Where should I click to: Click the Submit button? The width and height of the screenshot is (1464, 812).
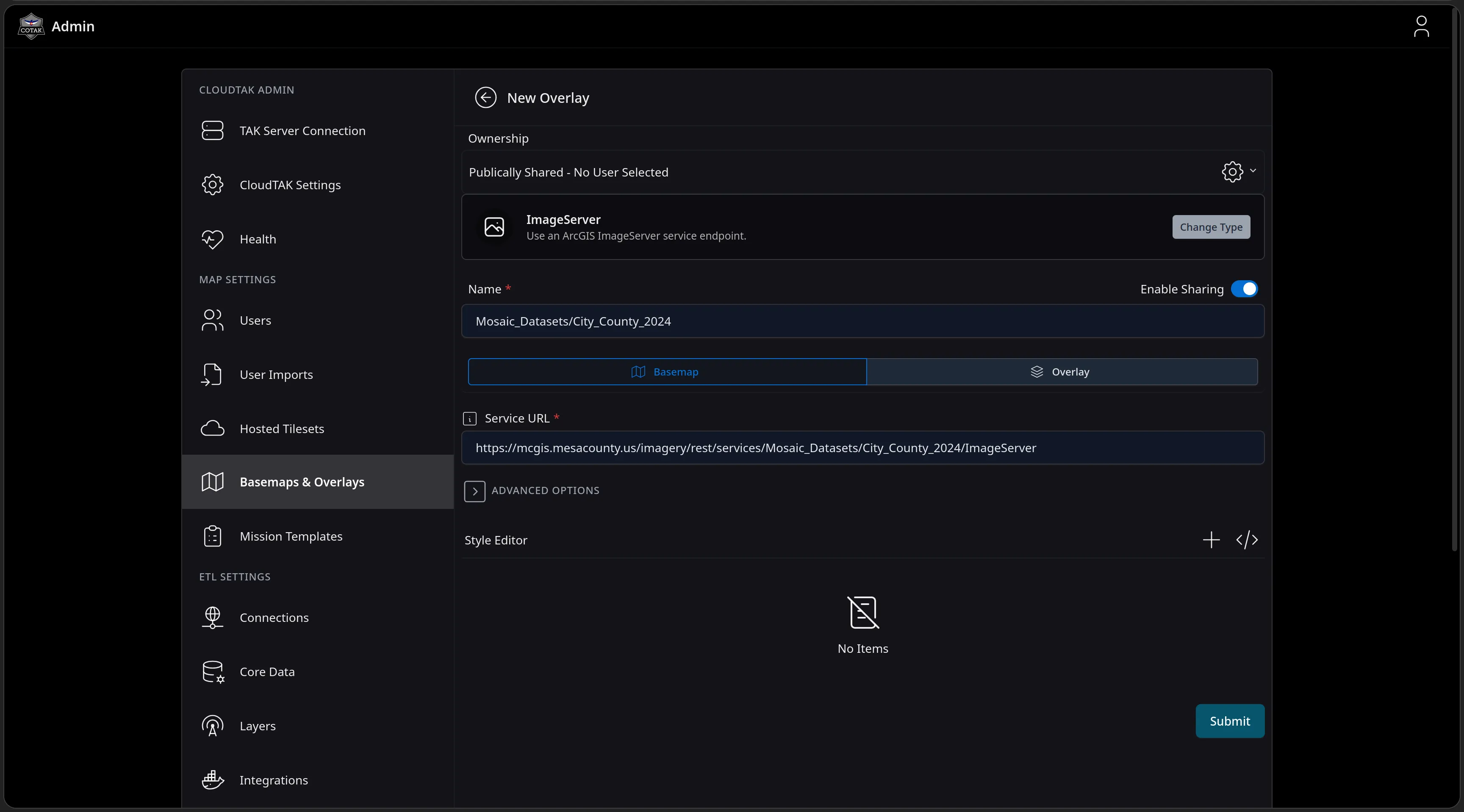(1230, 721)
